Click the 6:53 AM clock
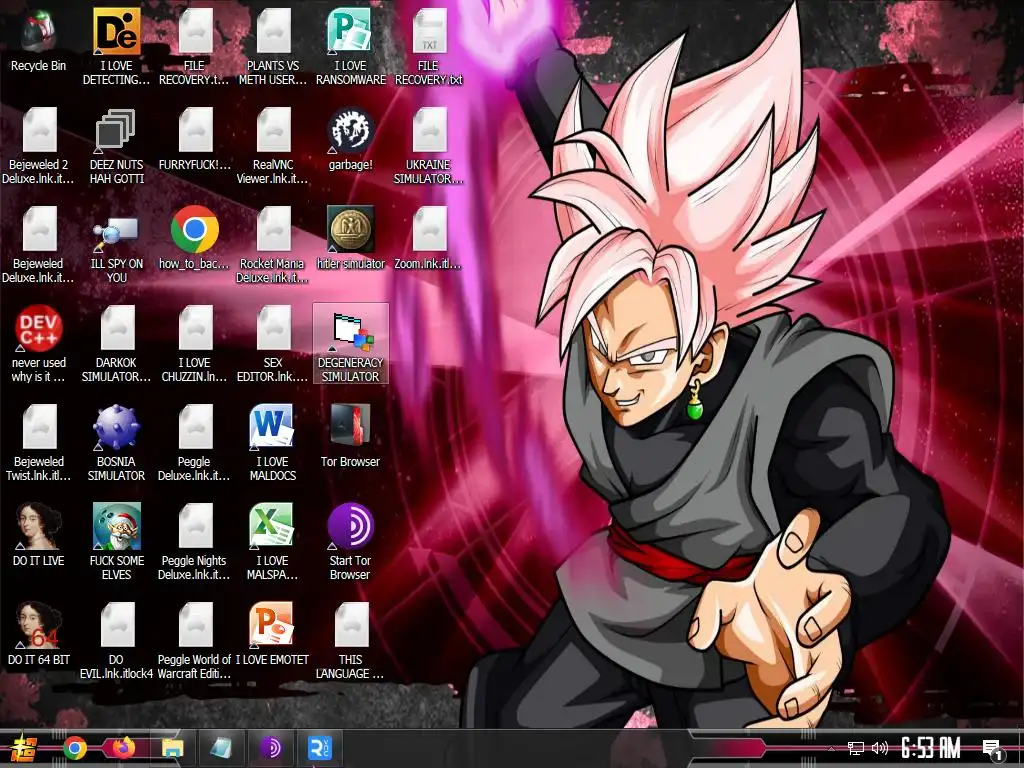This screenshot has width=1024, height=768. (931, 748)
